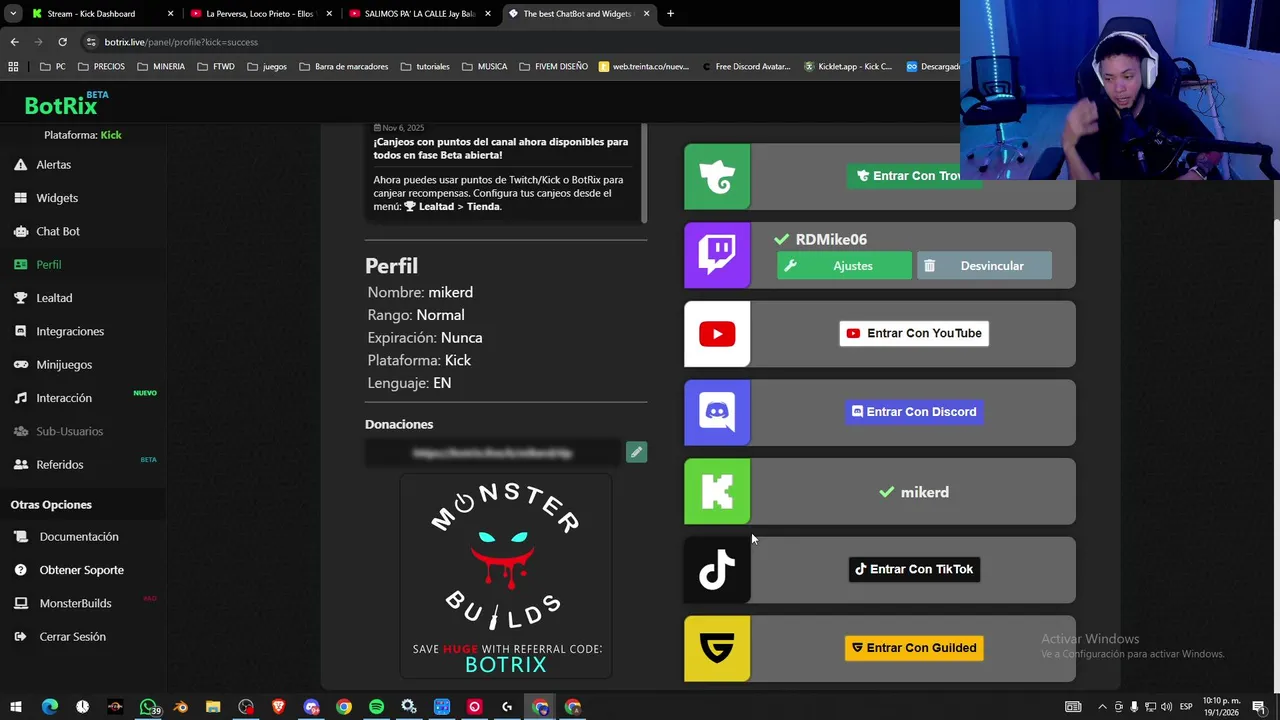Click the Guilded platform icon

[717, 648]
